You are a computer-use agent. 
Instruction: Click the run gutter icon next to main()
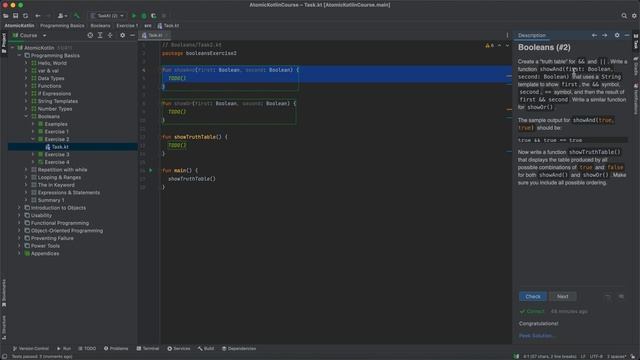point(151,170)
